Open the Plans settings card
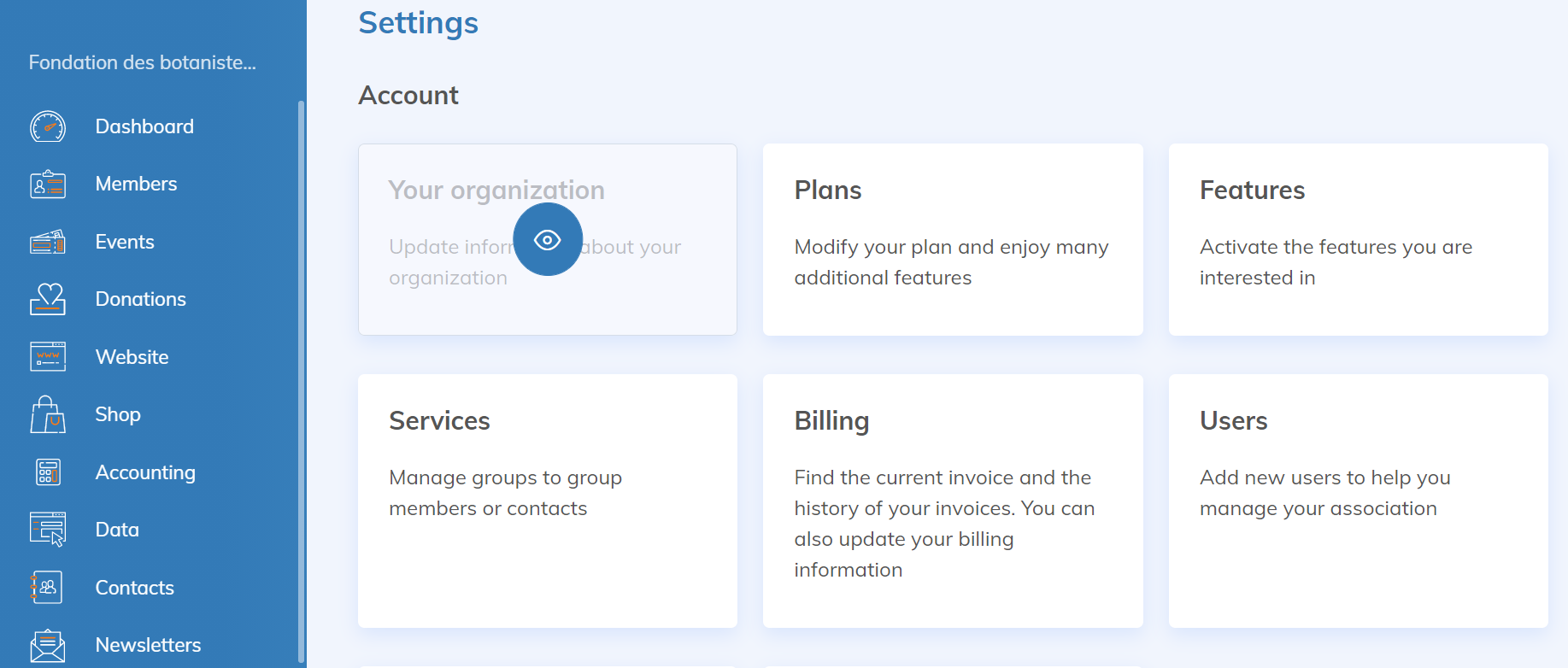 [x=953, y=239]
